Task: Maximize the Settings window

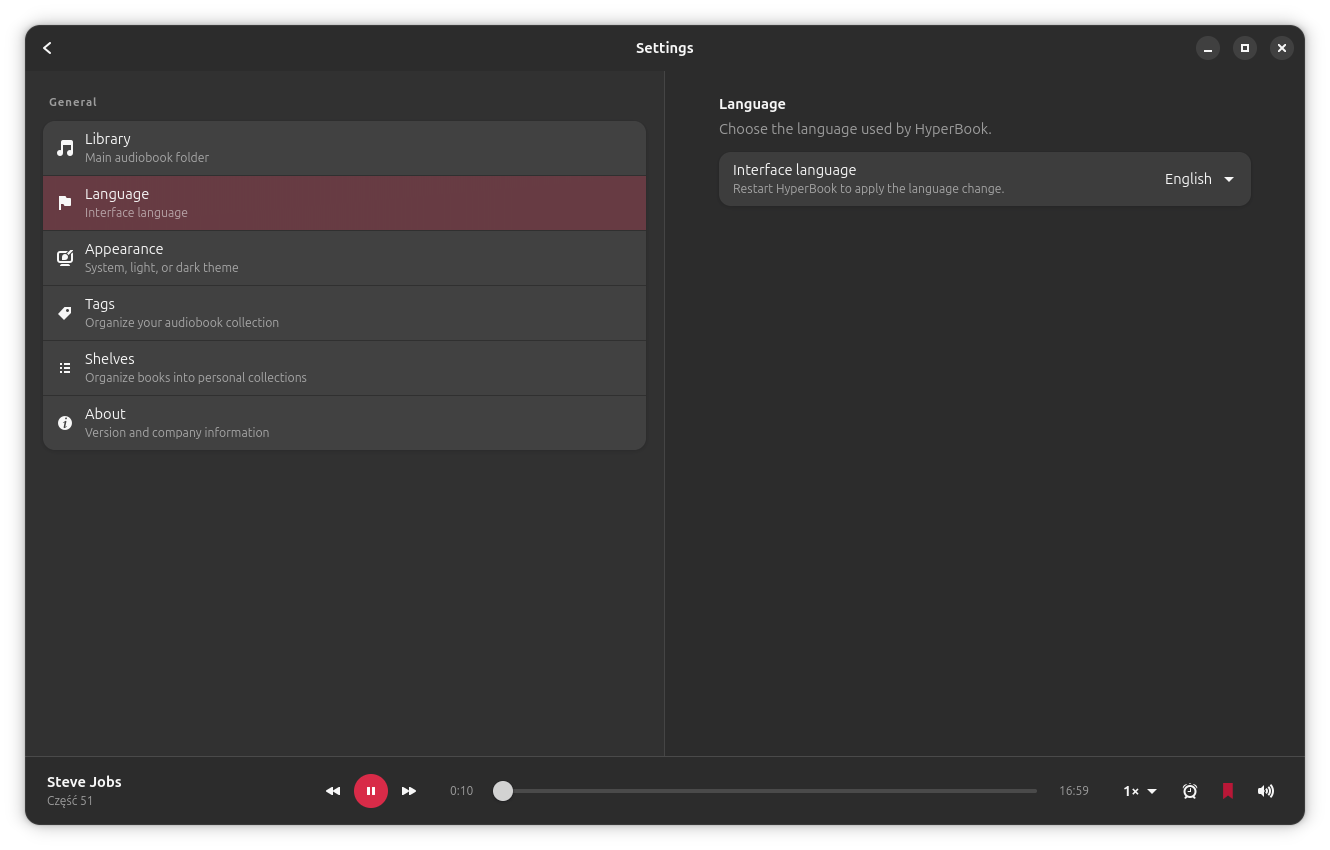Action: tap(1245, 48)
